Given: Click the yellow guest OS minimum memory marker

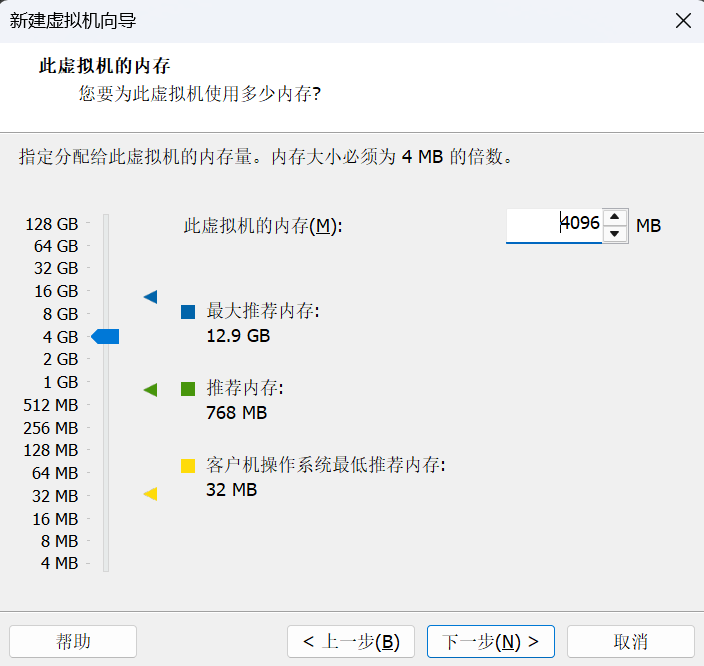Looking at the screenshot, I should click(x=150, y=494).
